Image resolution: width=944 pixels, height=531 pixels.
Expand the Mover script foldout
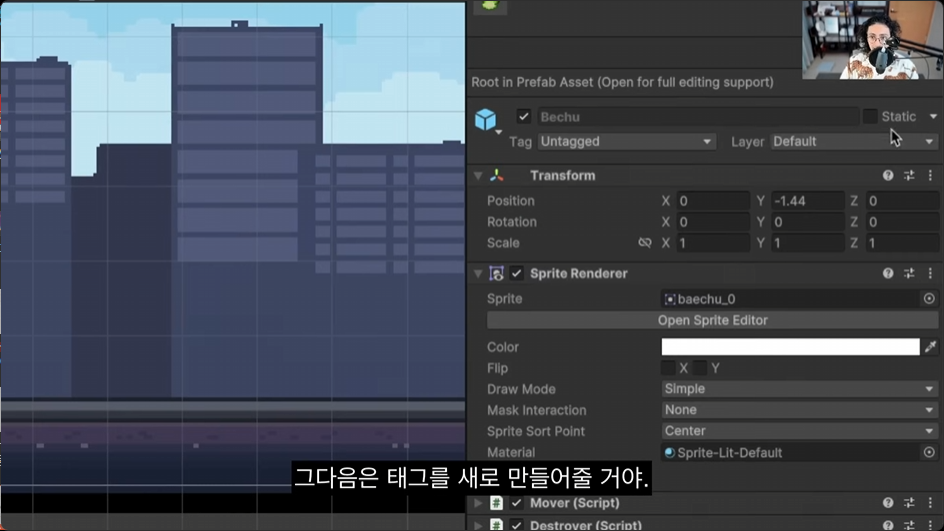coord(478,503)
